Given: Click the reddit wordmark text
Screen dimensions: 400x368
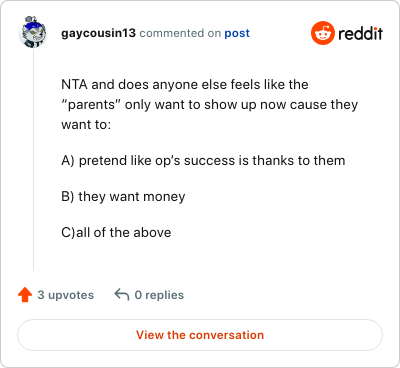Looking at the screenshot, I should click(360, 33).
